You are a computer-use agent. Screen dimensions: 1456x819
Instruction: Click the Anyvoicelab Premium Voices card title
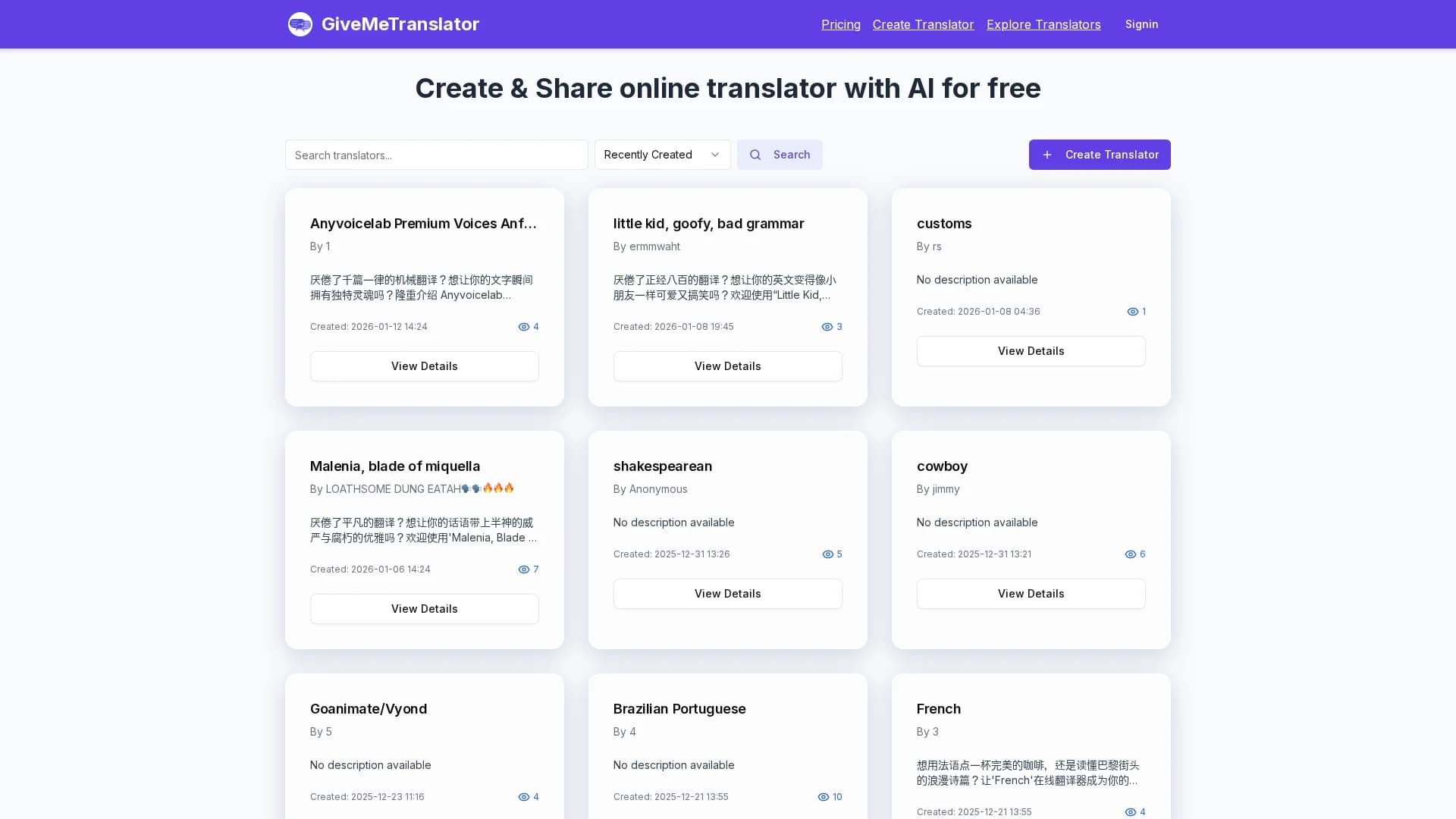(x=423, y=224)
